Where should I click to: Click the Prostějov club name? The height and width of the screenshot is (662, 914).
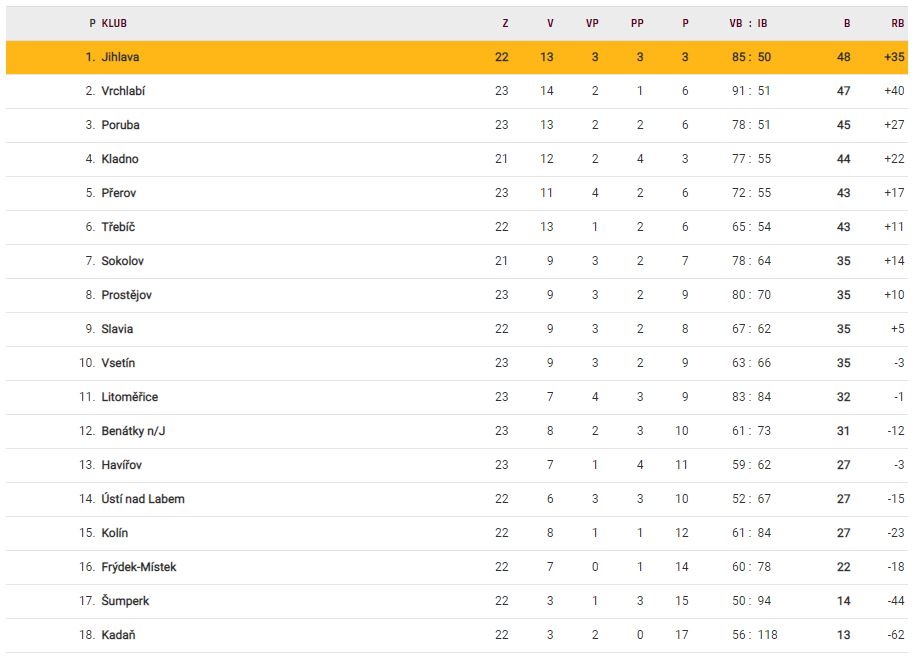[126, 295]
